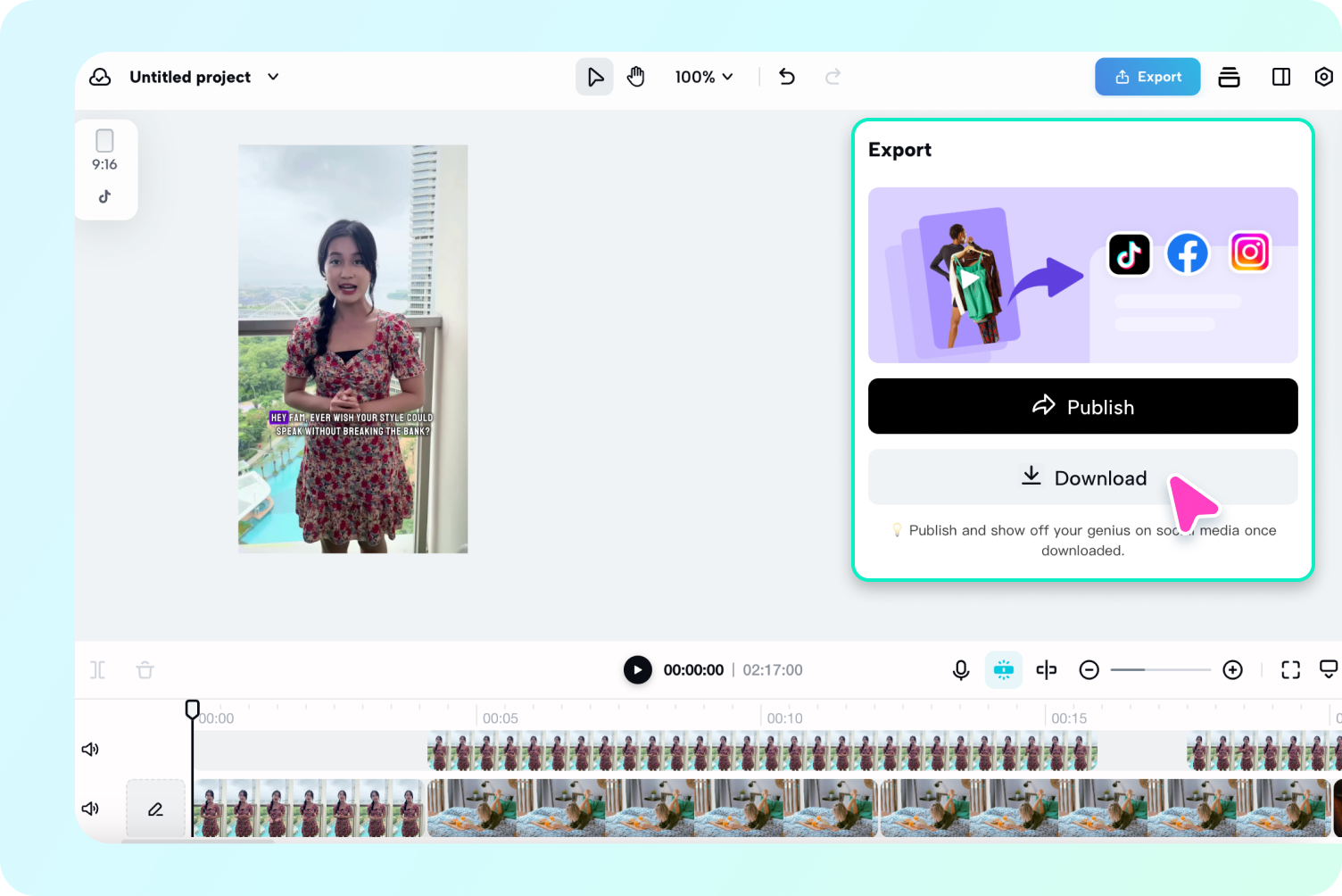Image resolution: width=1342 pixels, height=896 pixels.
Task: Open project settings via the gear icon
Action: pyautogui.click(x=1323, y=77)
